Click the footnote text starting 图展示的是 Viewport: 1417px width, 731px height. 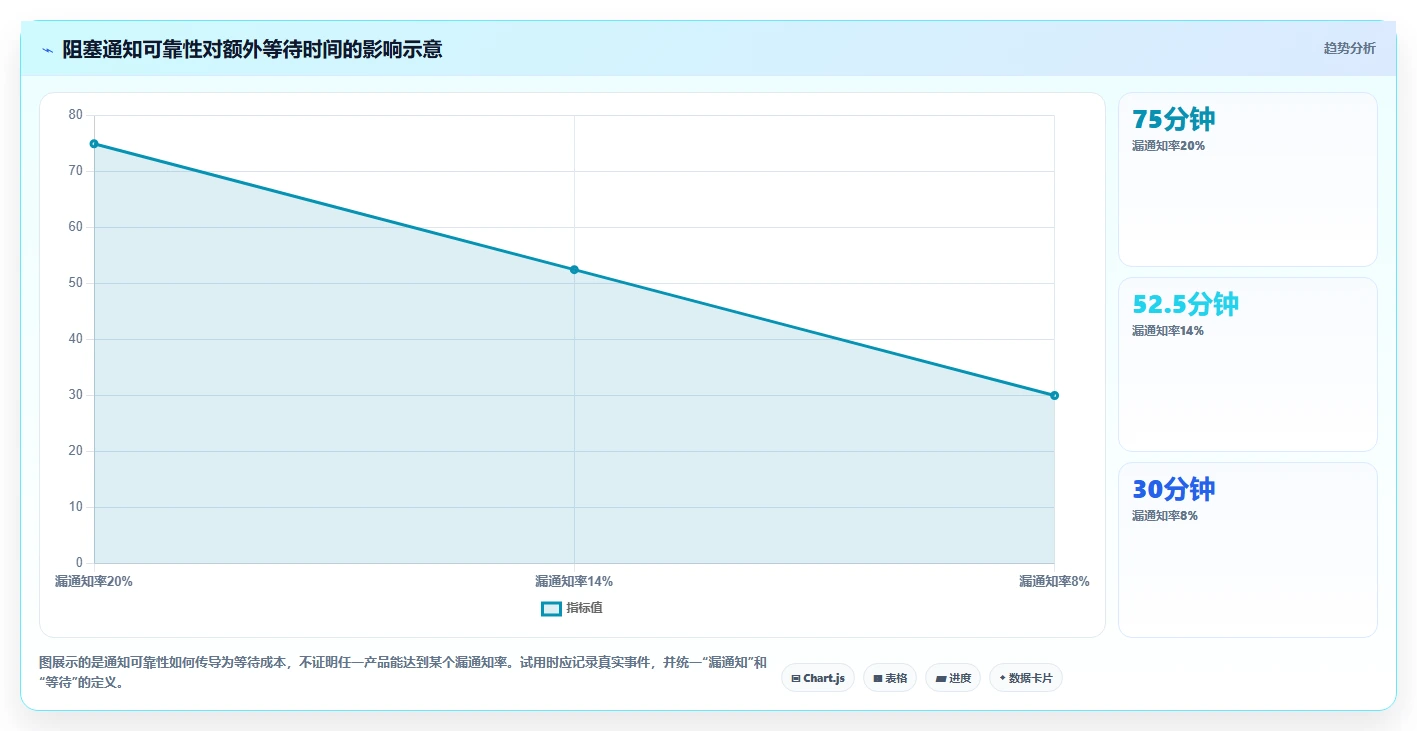403,673
